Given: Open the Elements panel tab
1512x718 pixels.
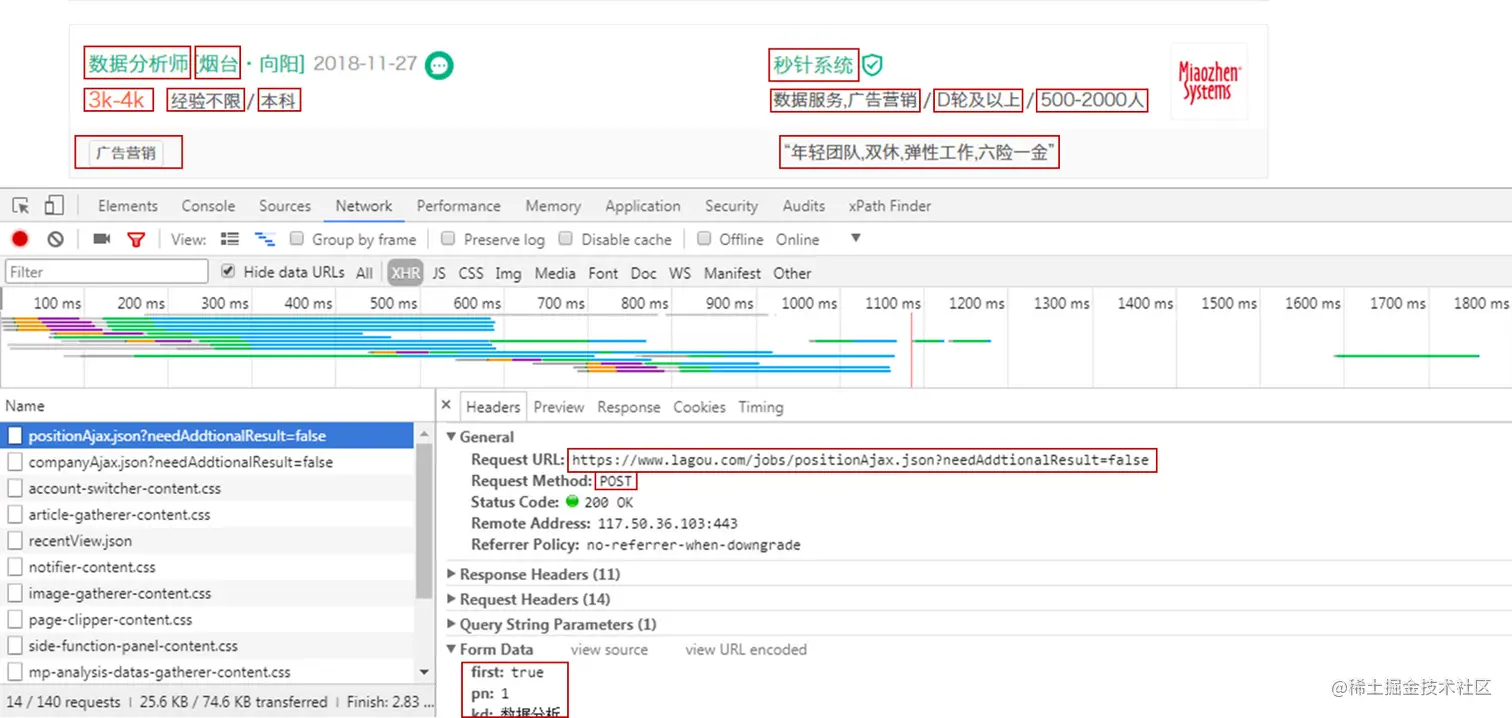Looking at the screenshot, I should [x=128, y=206].
